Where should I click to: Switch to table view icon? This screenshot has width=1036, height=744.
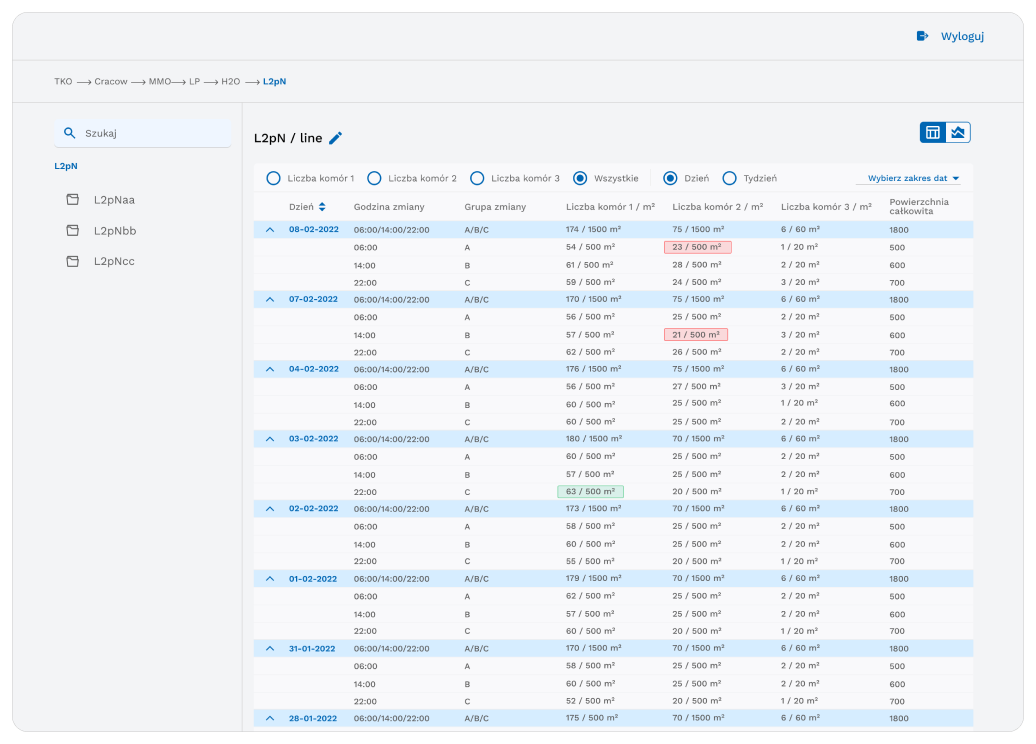click(933, 132)
